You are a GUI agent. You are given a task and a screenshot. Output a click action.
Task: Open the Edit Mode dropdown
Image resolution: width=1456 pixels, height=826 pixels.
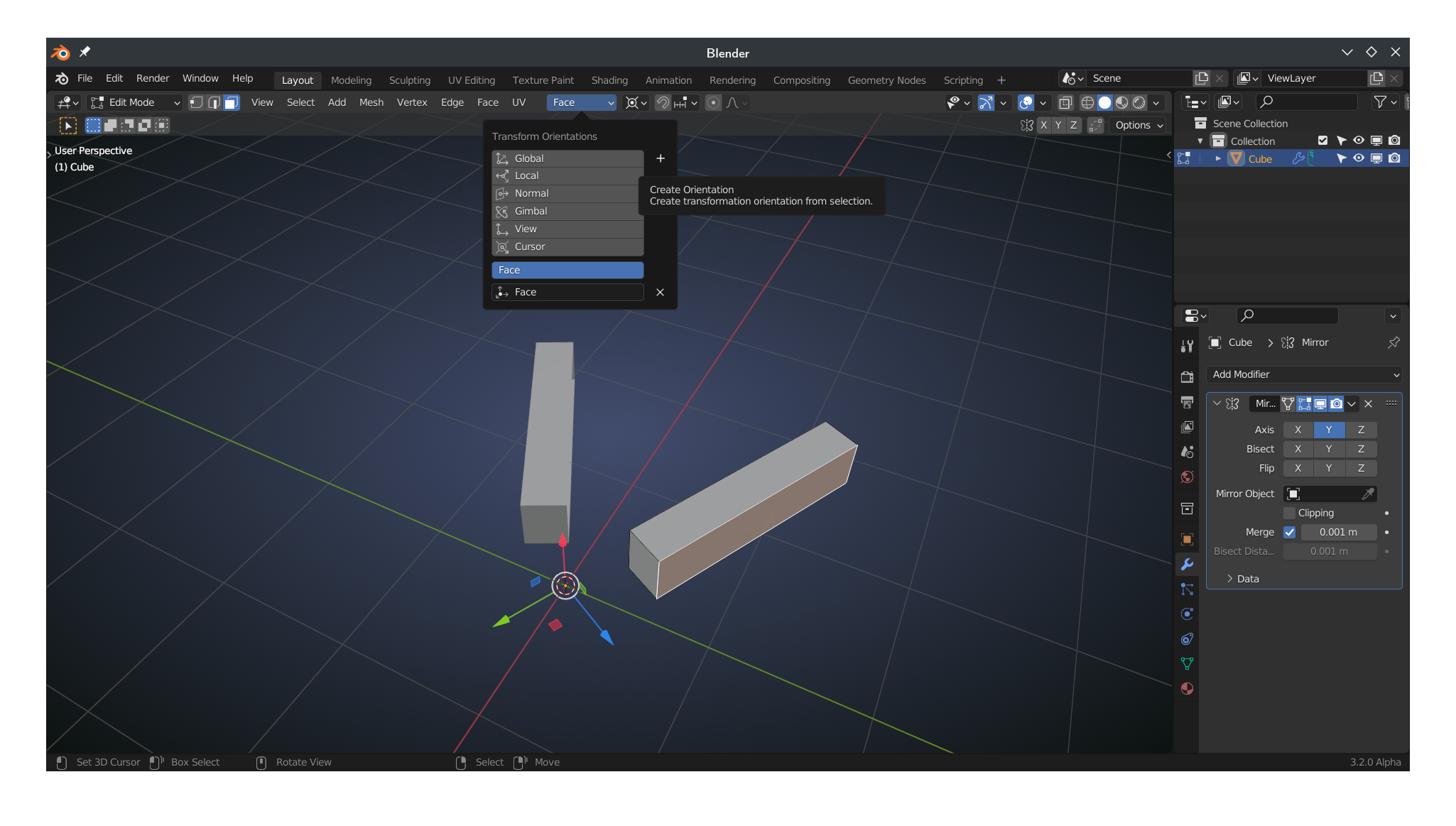(x=136, y=103)
